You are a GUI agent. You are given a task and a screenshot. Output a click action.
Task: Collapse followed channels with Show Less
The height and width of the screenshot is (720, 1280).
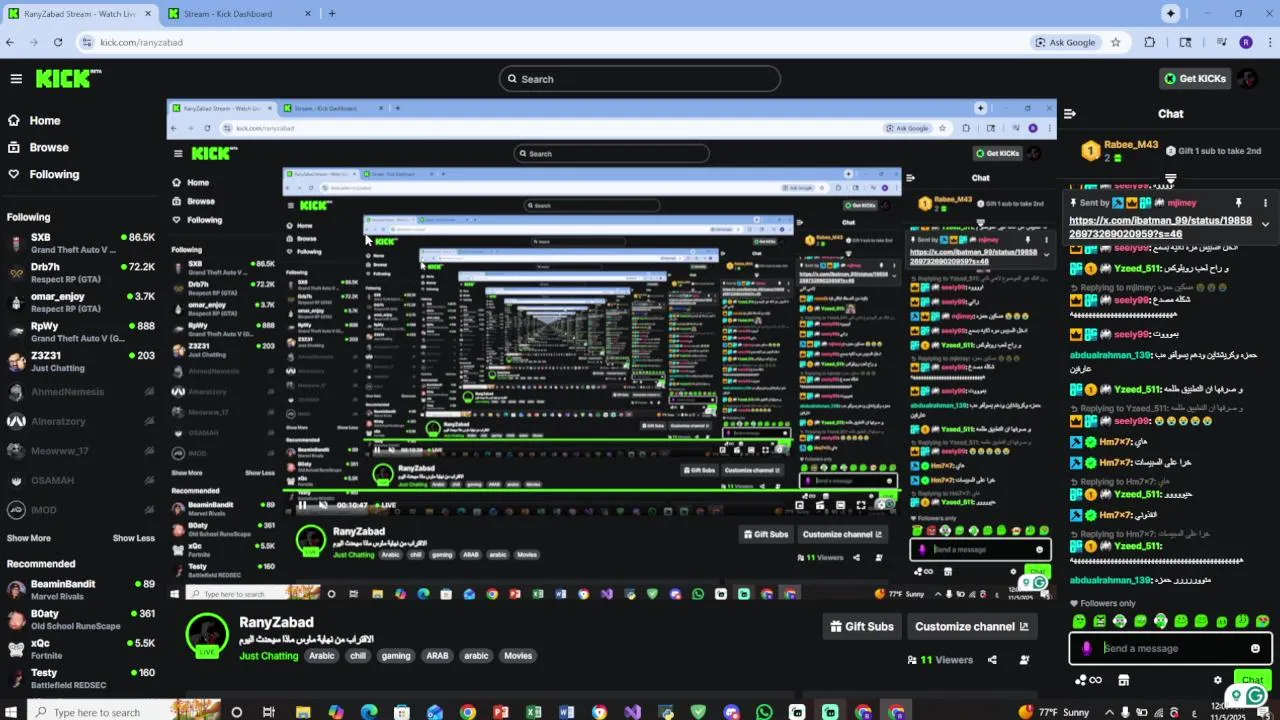(134, 538)
